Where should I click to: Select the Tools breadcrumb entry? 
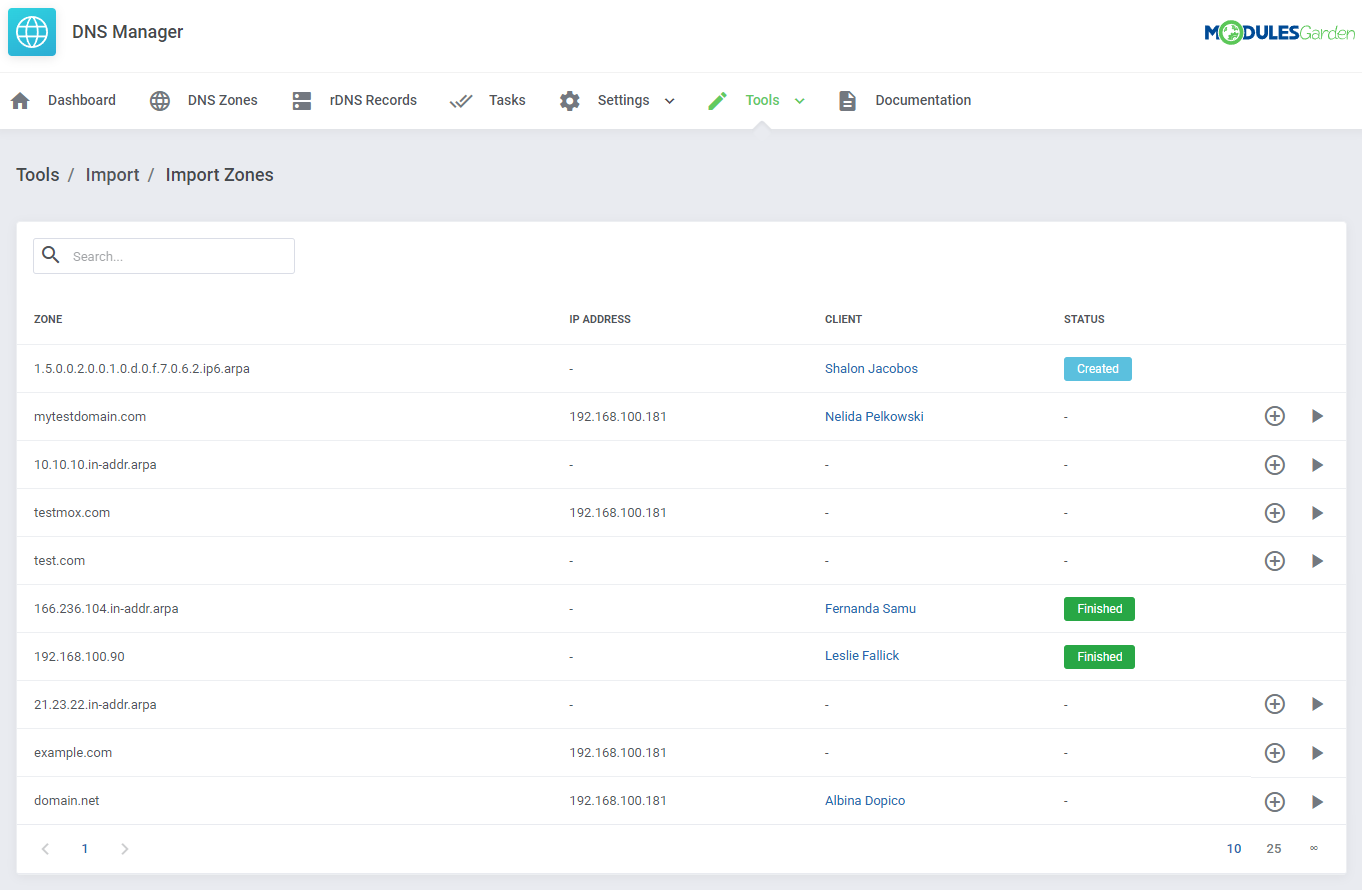(x=37, y=174)
